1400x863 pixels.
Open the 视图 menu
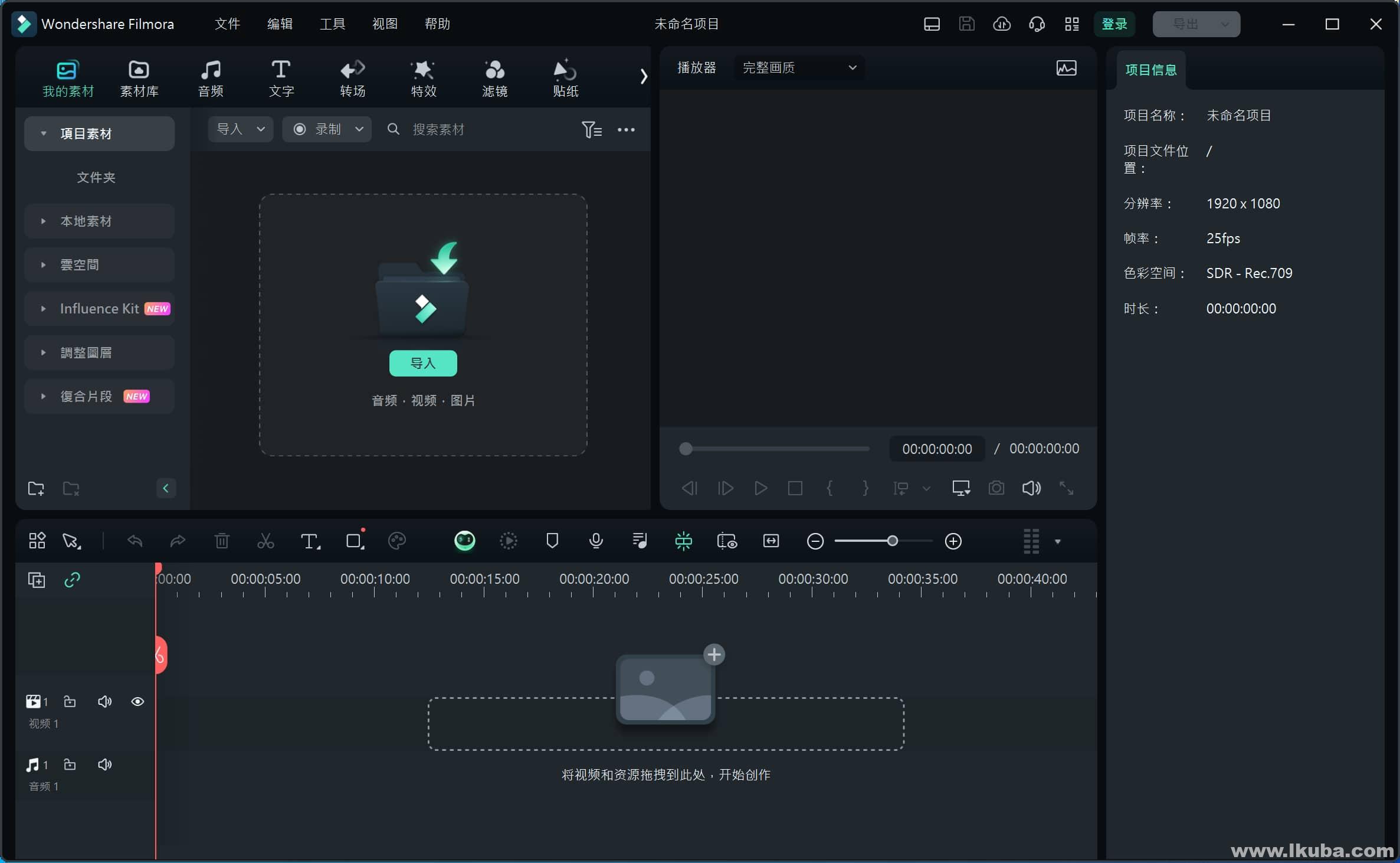point(385,24)
